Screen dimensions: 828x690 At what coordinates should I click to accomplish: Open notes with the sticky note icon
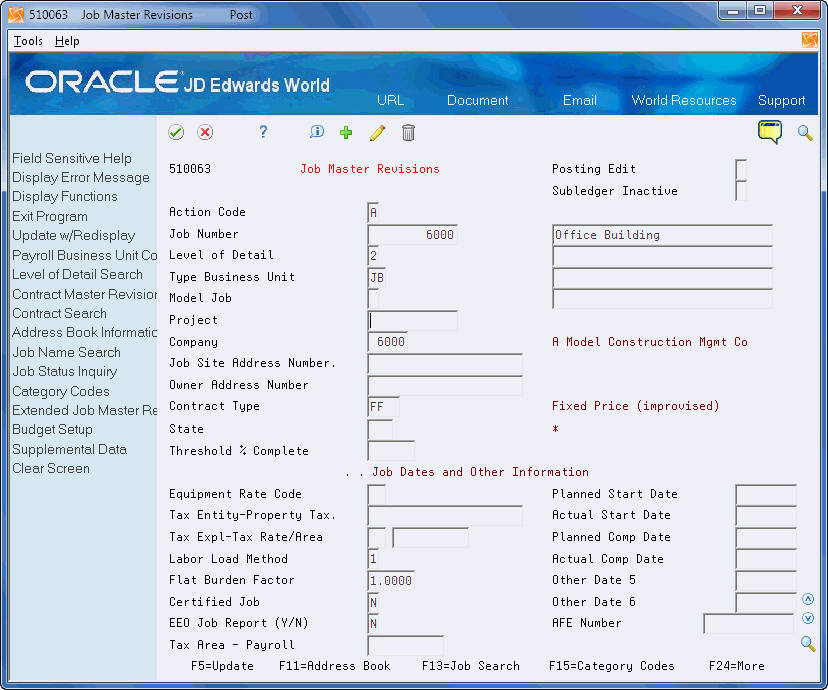point(769,132)
